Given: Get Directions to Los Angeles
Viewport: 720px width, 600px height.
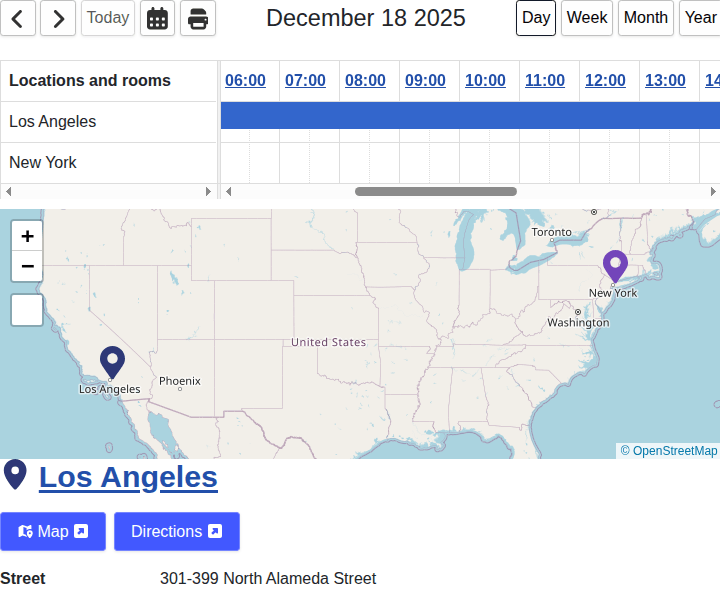Looking at the screenshot, I should [x=176, y=531].
